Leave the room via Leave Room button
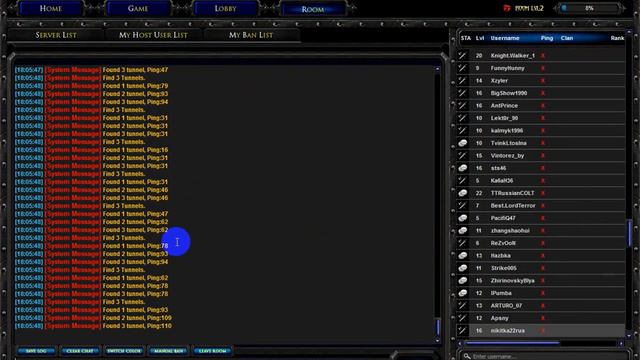This screenshot has width=640, height=360. (x=213, y=351)
